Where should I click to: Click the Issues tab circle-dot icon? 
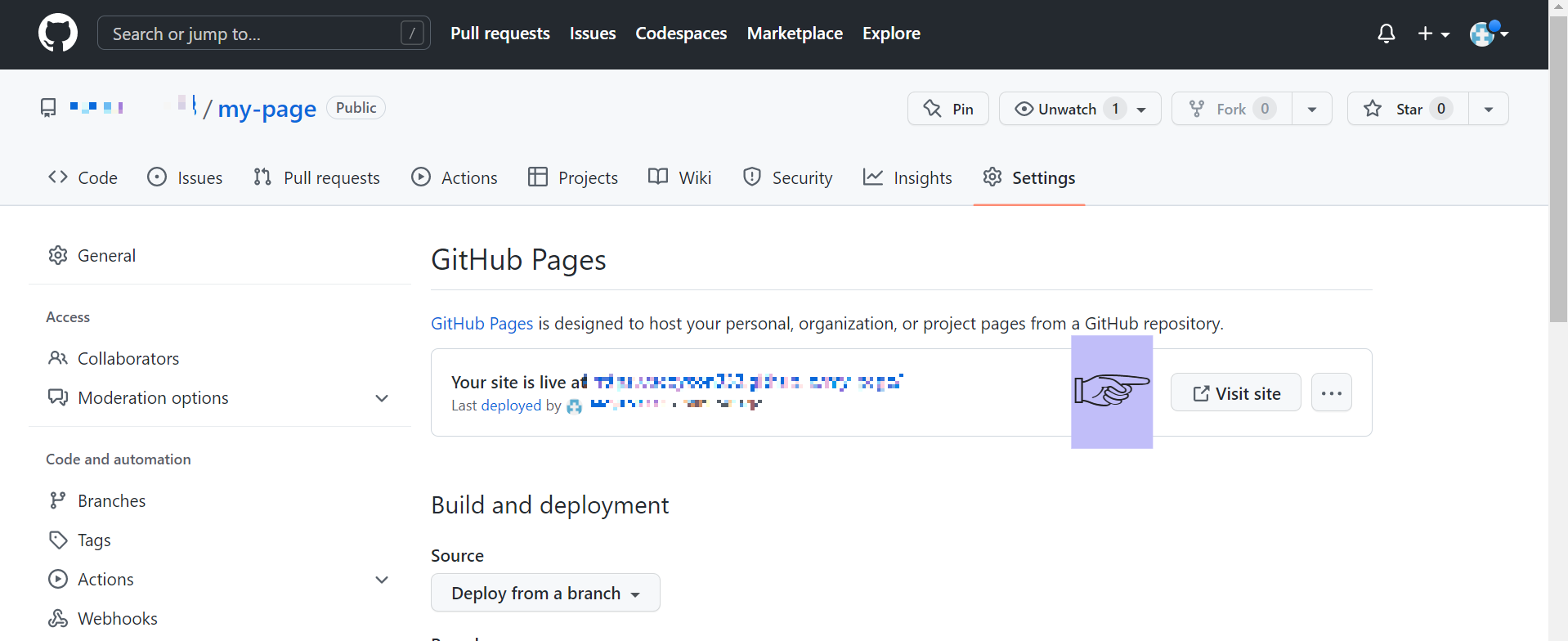click(x=157, y=177)
